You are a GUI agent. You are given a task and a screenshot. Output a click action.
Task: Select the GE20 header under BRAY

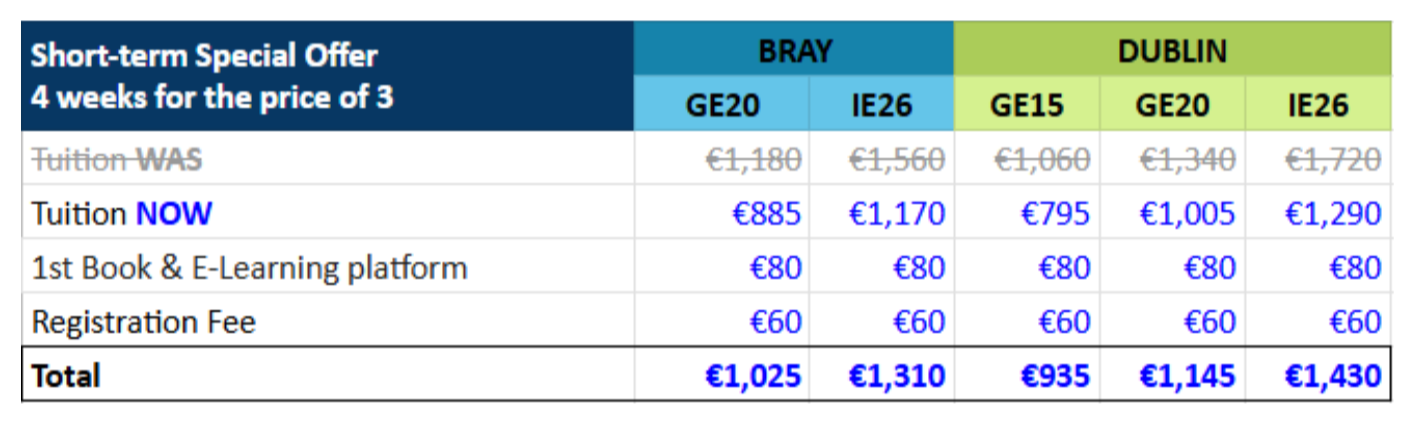pyautogui.click(x=720, y=105)
